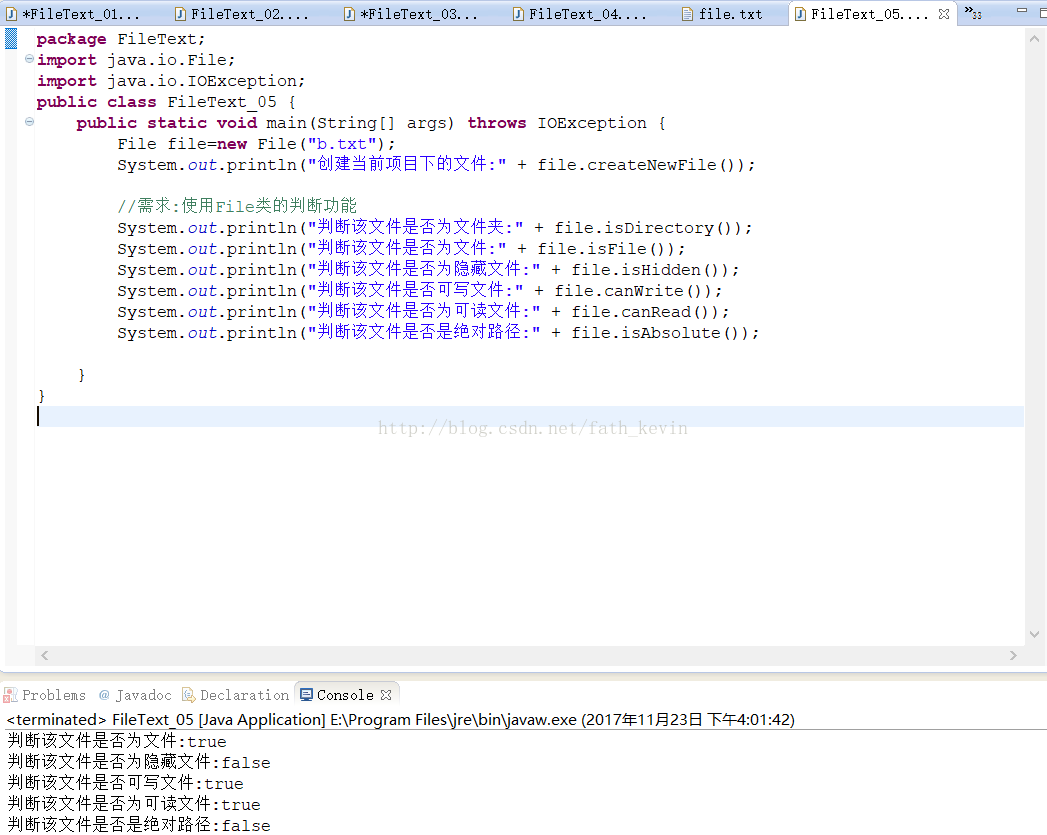Click "file.isAbsolute()" in the code
Screen dimensions: 1047x835
point(660,333)
